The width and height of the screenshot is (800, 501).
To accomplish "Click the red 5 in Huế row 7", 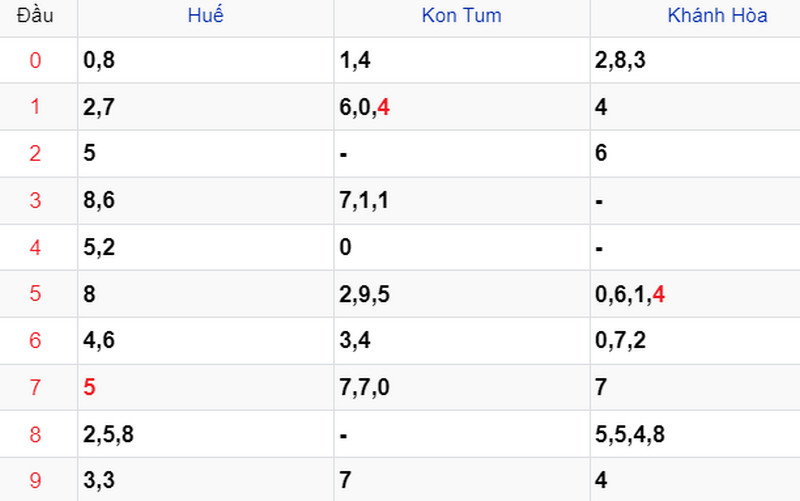I will (89, 387).
